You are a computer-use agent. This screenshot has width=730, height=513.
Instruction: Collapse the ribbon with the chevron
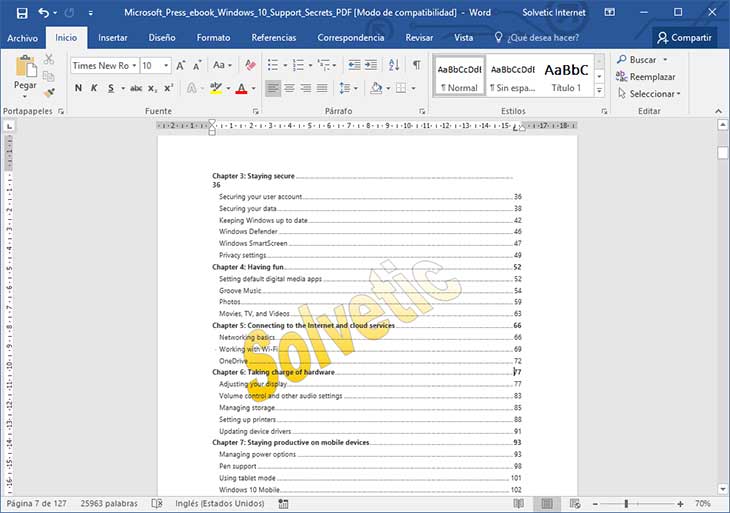(x=718, y=111)
